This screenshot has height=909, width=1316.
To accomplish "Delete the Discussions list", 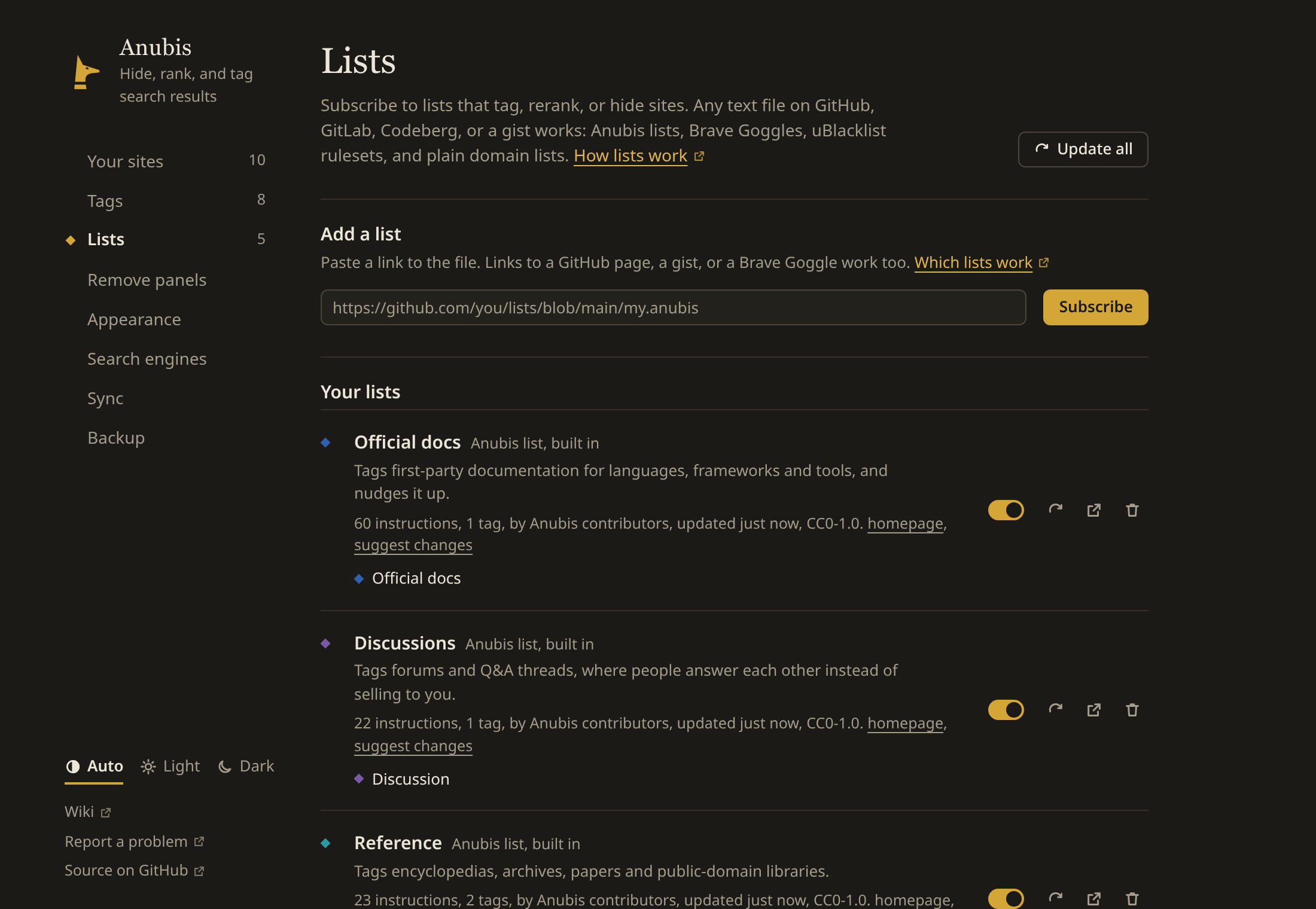I will tap(1132, 710).
